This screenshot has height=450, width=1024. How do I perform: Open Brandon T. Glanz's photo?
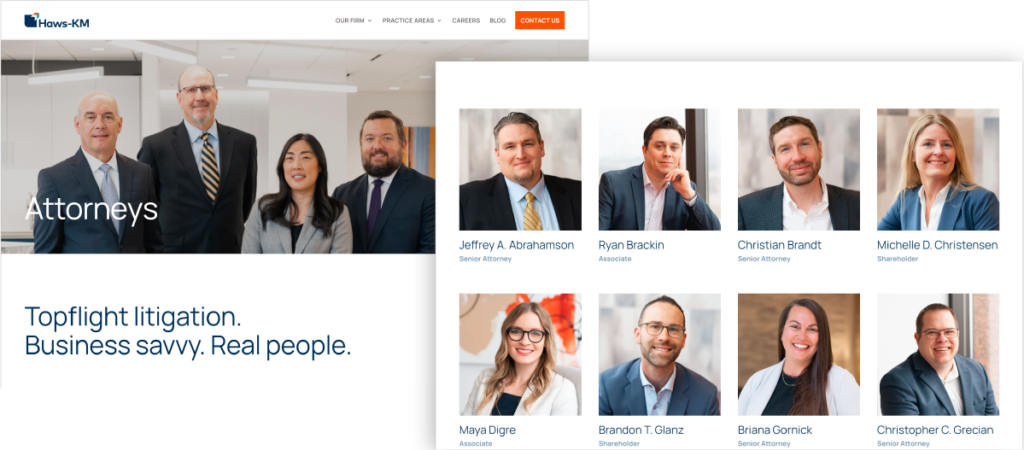[x=660, y=355]
